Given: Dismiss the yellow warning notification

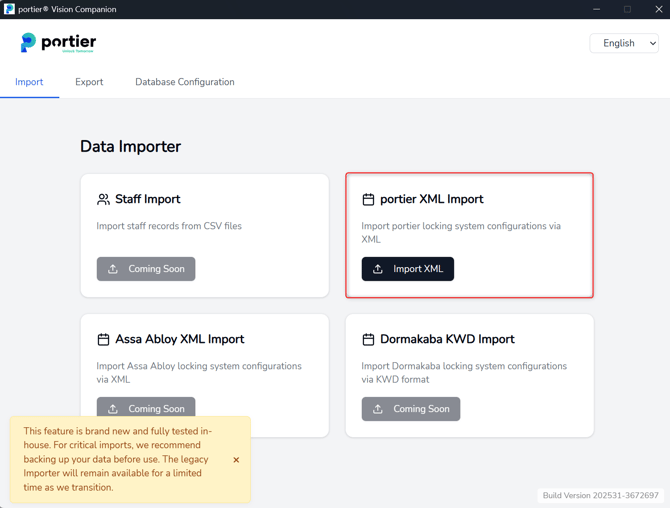Looking at the screenshot, I should click(x=236, y=460).
